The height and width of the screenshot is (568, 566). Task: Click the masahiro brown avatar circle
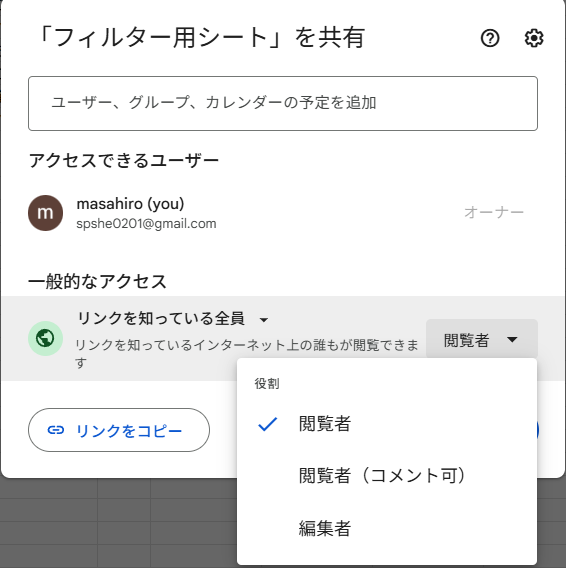pyautogui.click(x=45, y=213)
